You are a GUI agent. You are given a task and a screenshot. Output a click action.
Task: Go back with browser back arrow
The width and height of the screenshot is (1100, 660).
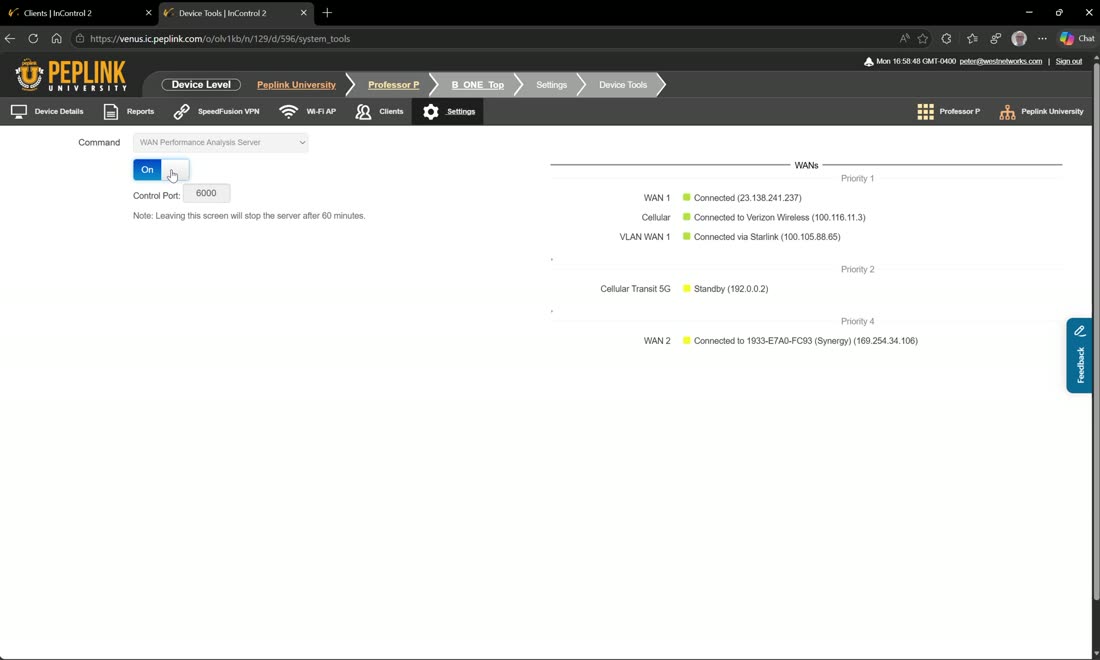click(10, 39)
